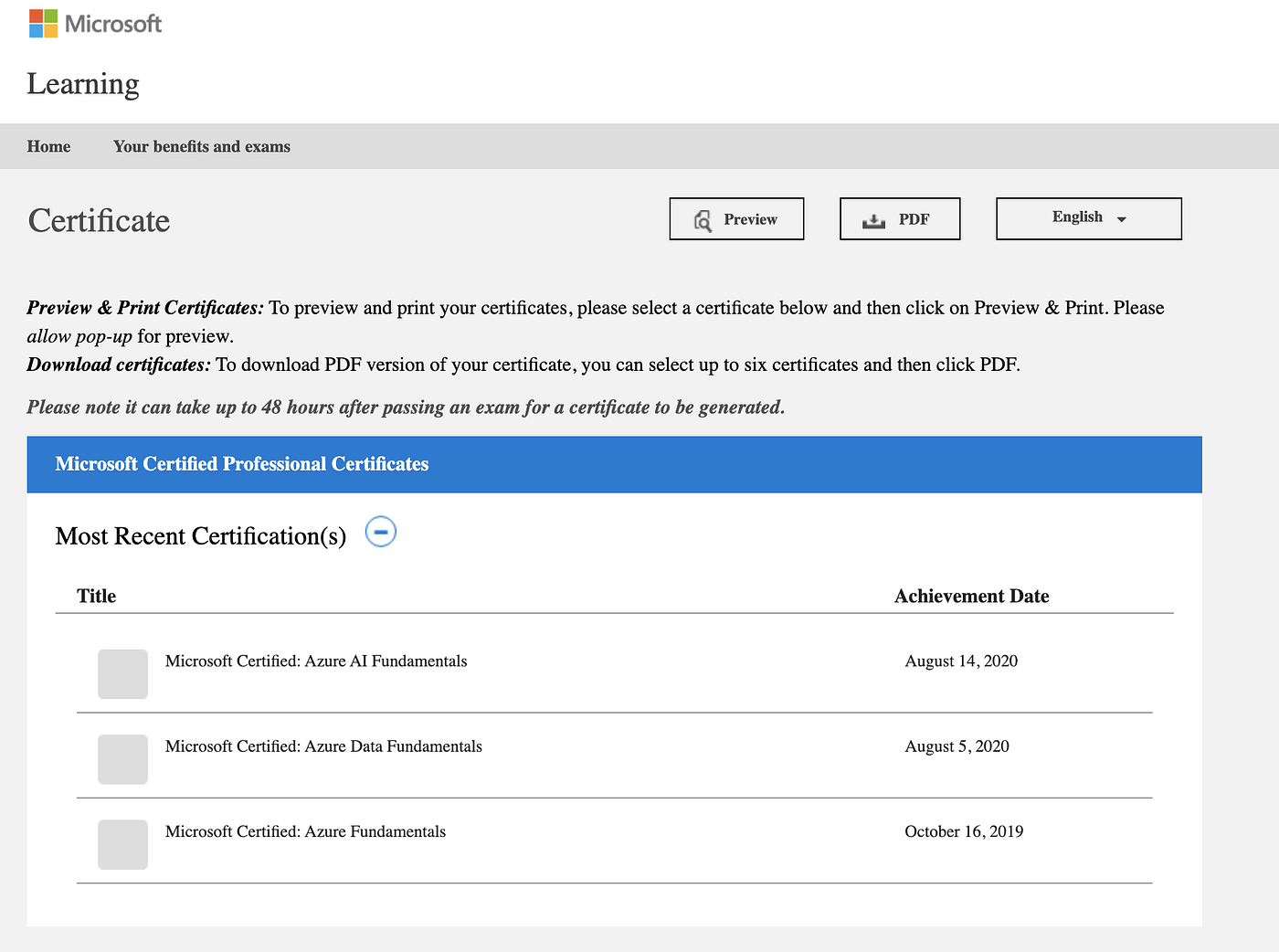The image size is (1279, 952).
Task: Click the Certificate page heading
Action: coord(99,220)
